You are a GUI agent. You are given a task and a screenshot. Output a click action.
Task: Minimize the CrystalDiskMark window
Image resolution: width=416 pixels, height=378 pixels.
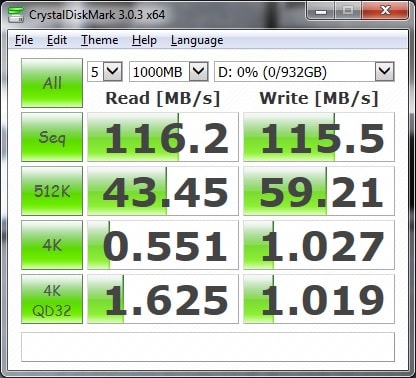click(321, 11)
